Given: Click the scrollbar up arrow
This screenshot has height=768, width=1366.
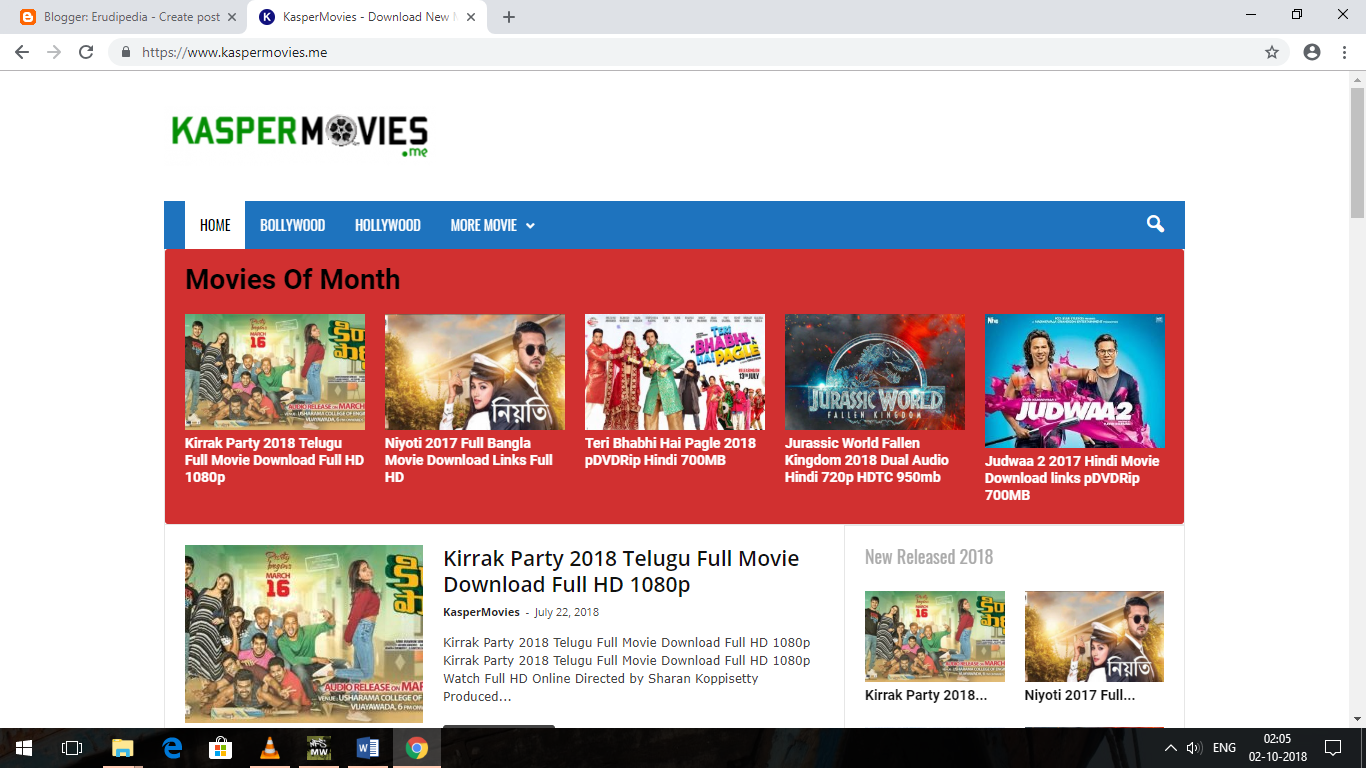Looking at the screenshot, I should click(1357, 78).
